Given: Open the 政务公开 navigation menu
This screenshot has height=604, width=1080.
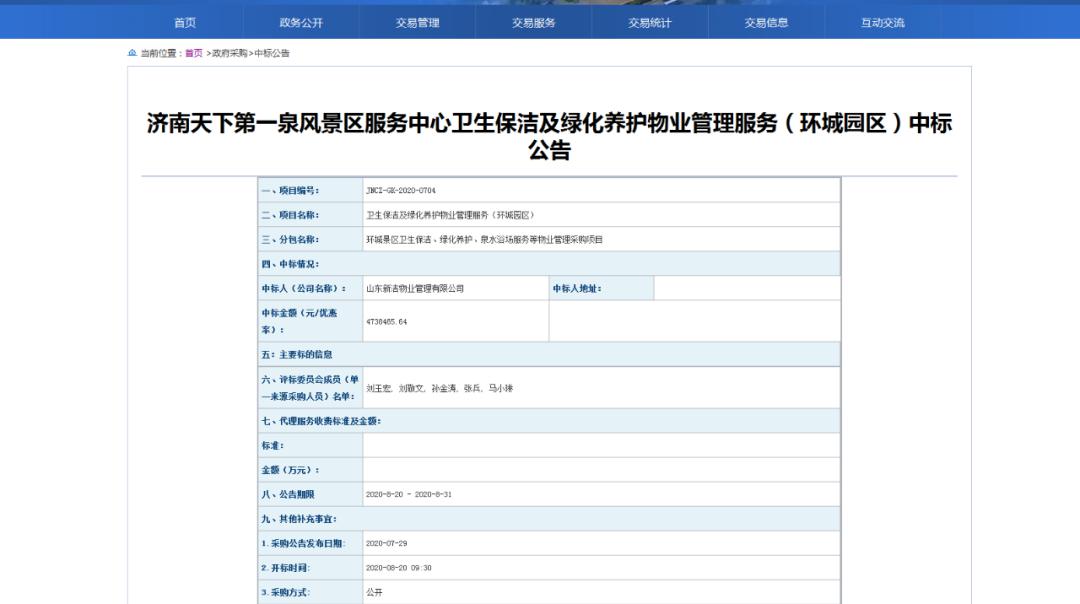Looking at the screenshot, I should pyautogui.click(x=301, y=23).
